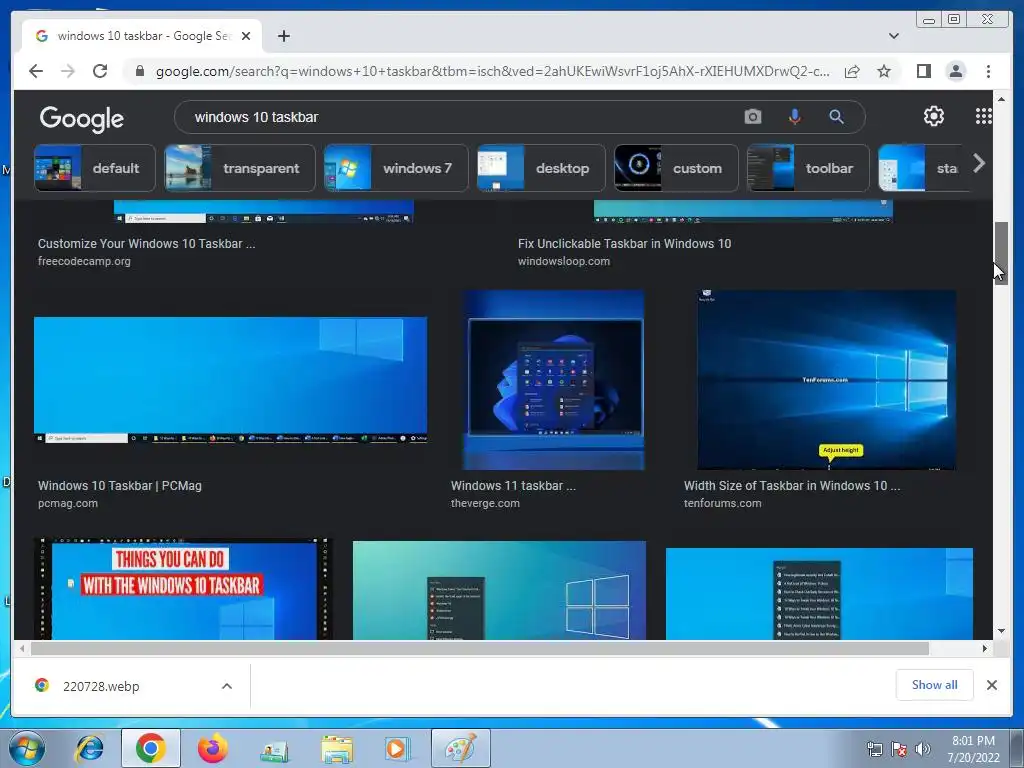Visit windowsloop.com source link
Viewport: 1024px width, 768px height.
click(564, 261)
